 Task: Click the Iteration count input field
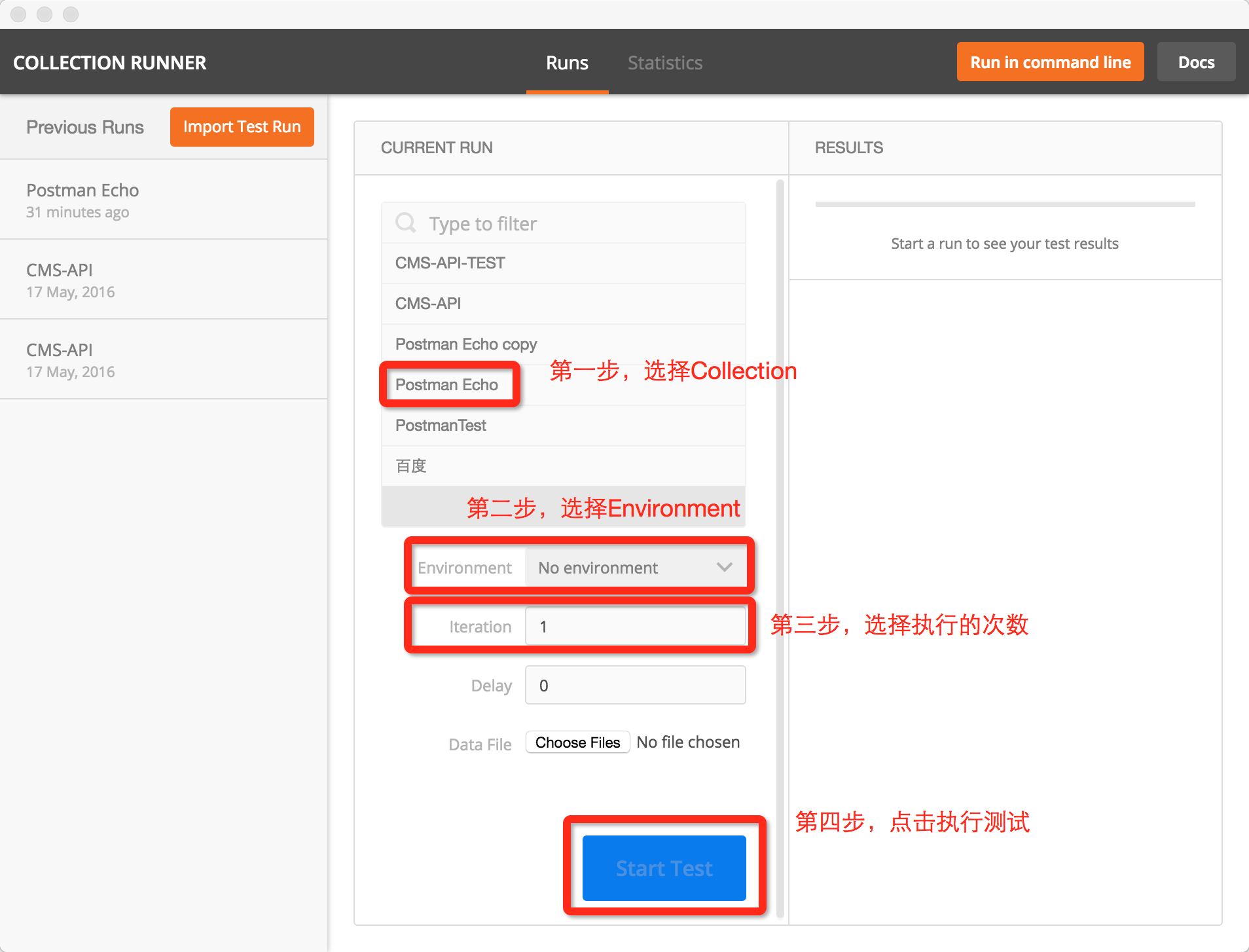click(635, 627)
